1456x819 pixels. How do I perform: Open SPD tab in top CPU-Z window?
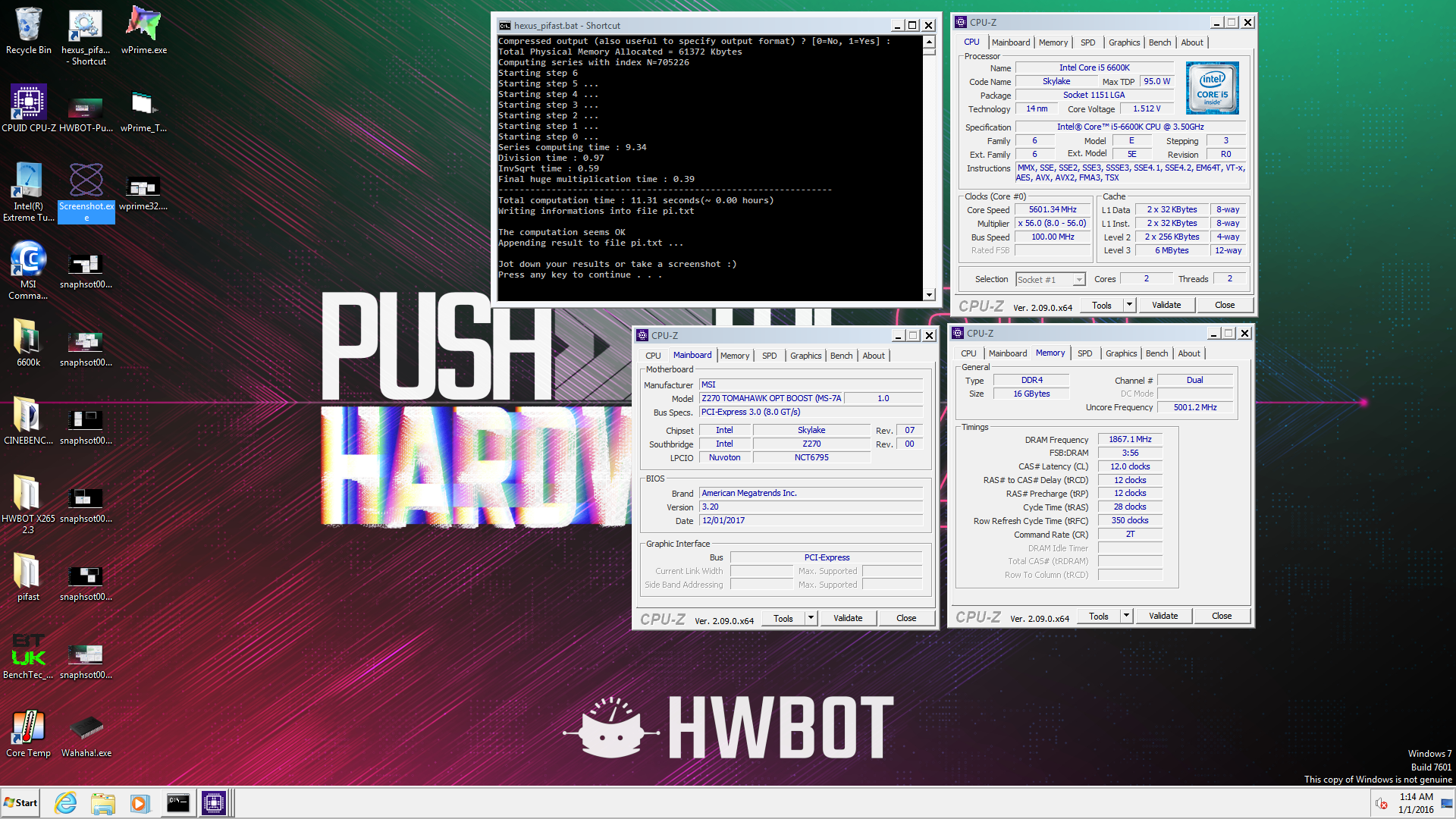1087,42
